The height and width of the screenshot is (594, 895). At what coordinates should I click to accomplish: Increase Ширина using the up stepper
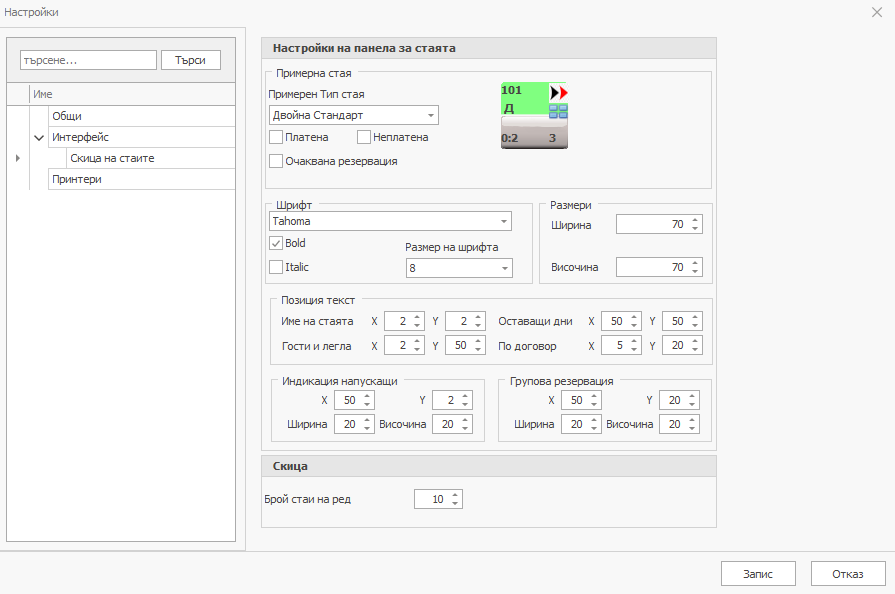[695, 219]
